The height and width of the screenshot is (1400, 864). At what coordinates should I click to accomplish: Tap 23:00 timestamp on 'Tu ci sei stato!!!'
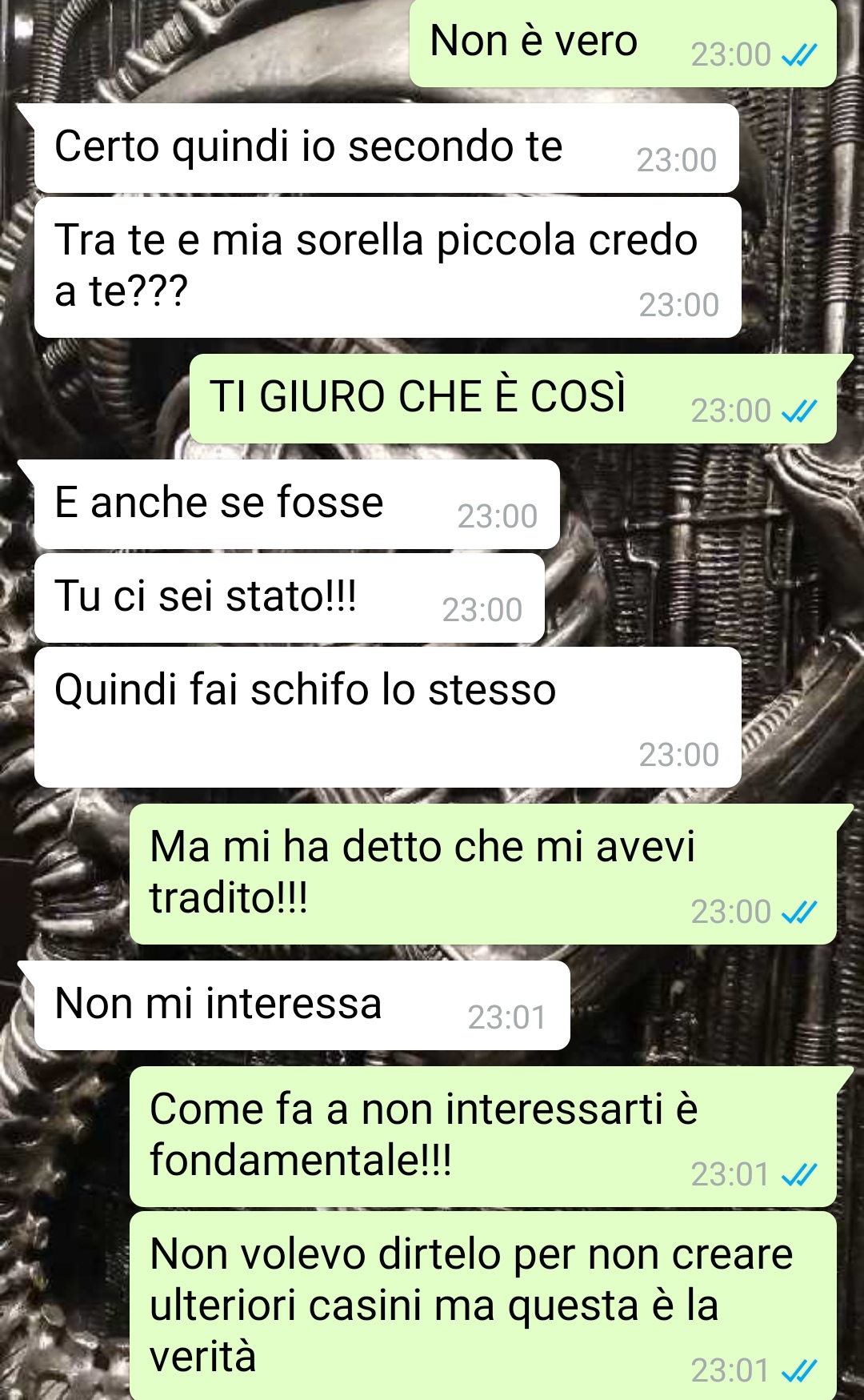pyautogui.click(x=482, y=611)
